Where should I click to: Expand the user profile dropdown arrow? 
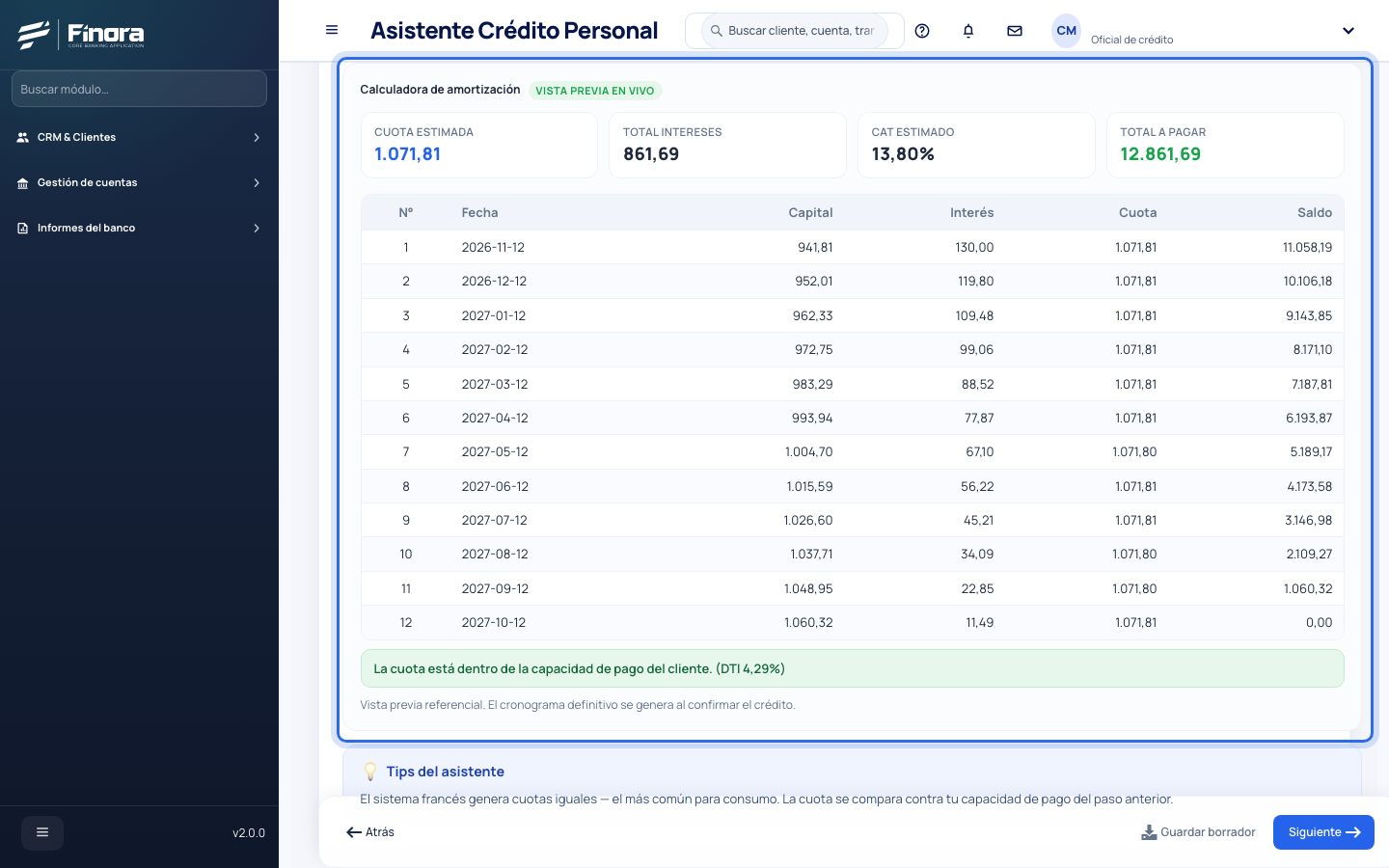(1348, 31)
